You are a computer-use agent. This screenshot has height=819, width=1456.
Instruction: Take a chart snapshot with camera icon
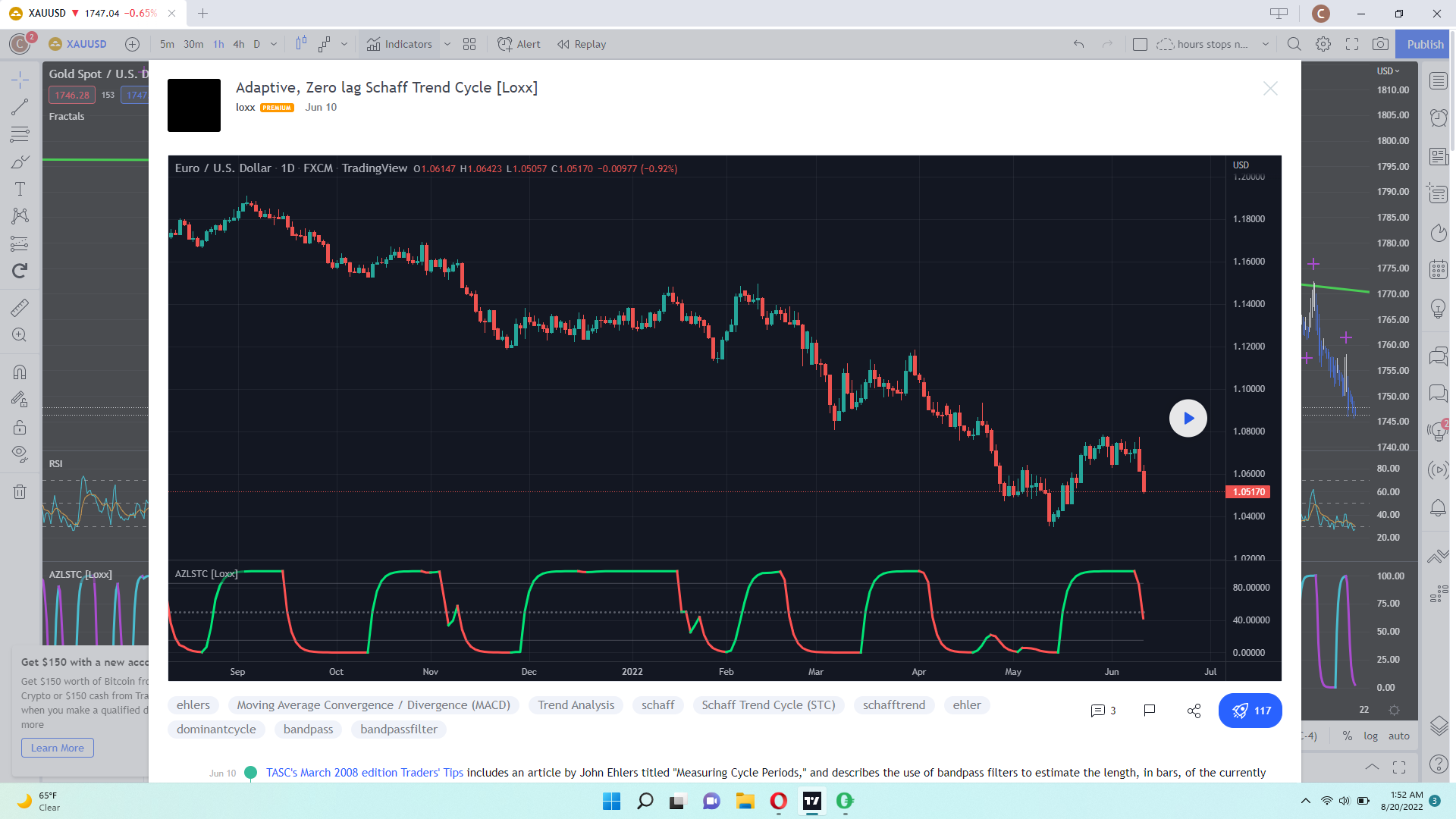(1380, 44)
